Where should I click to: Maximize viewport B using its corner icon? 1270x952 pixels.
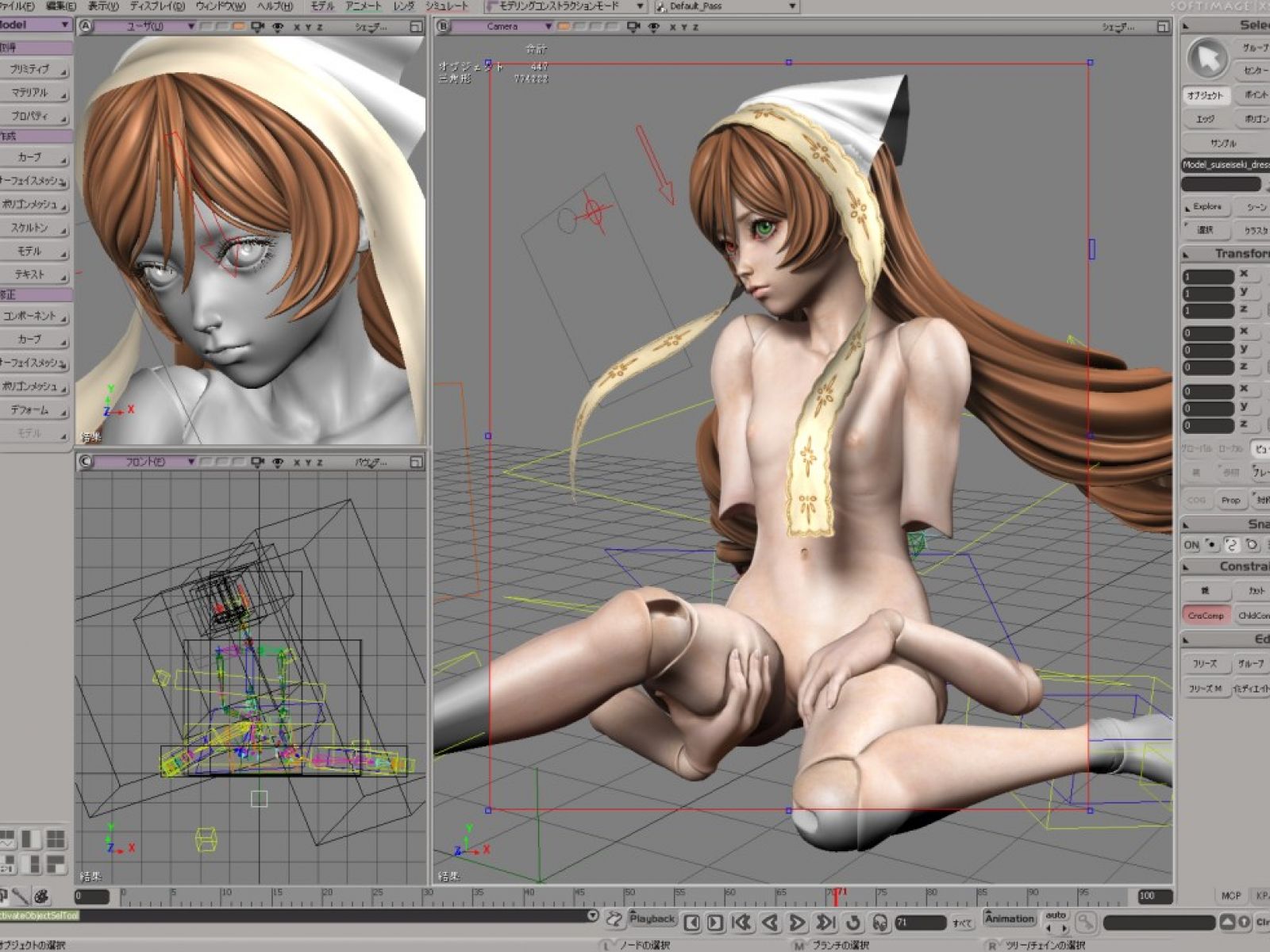(1163, 26)
